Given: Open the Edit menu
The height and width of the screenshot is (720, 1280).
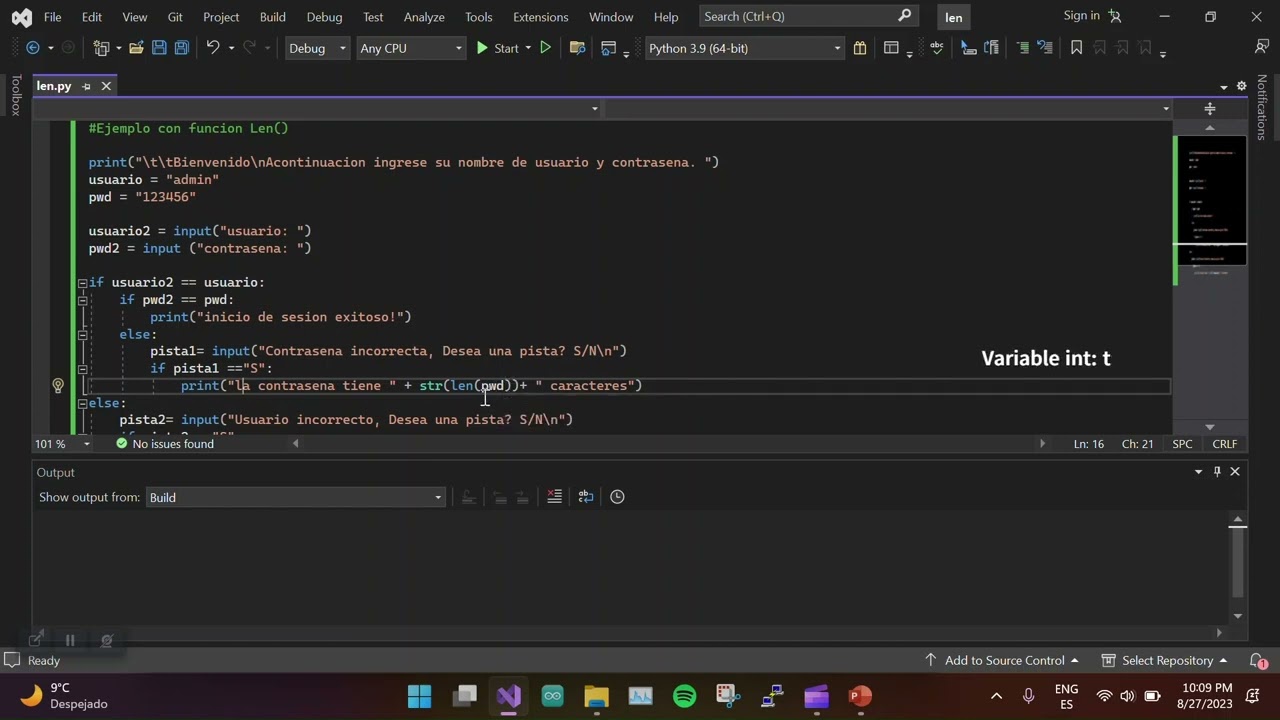Looking at the screenshot, I should pos(91,17).
